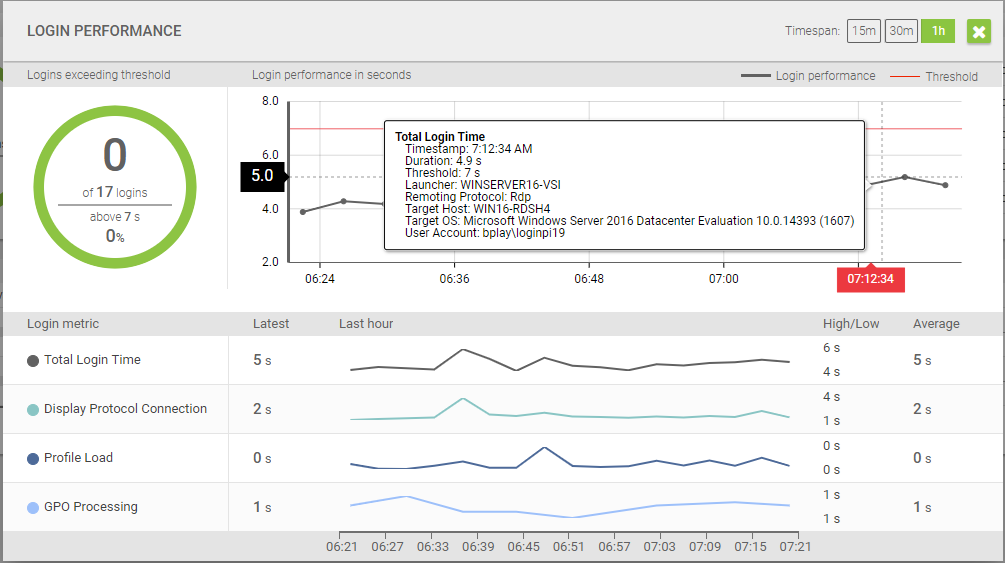Viewport: 1005px width, 563px height.
Task: Click the Profile Load dark blue dot
Action: click(33, 458)
